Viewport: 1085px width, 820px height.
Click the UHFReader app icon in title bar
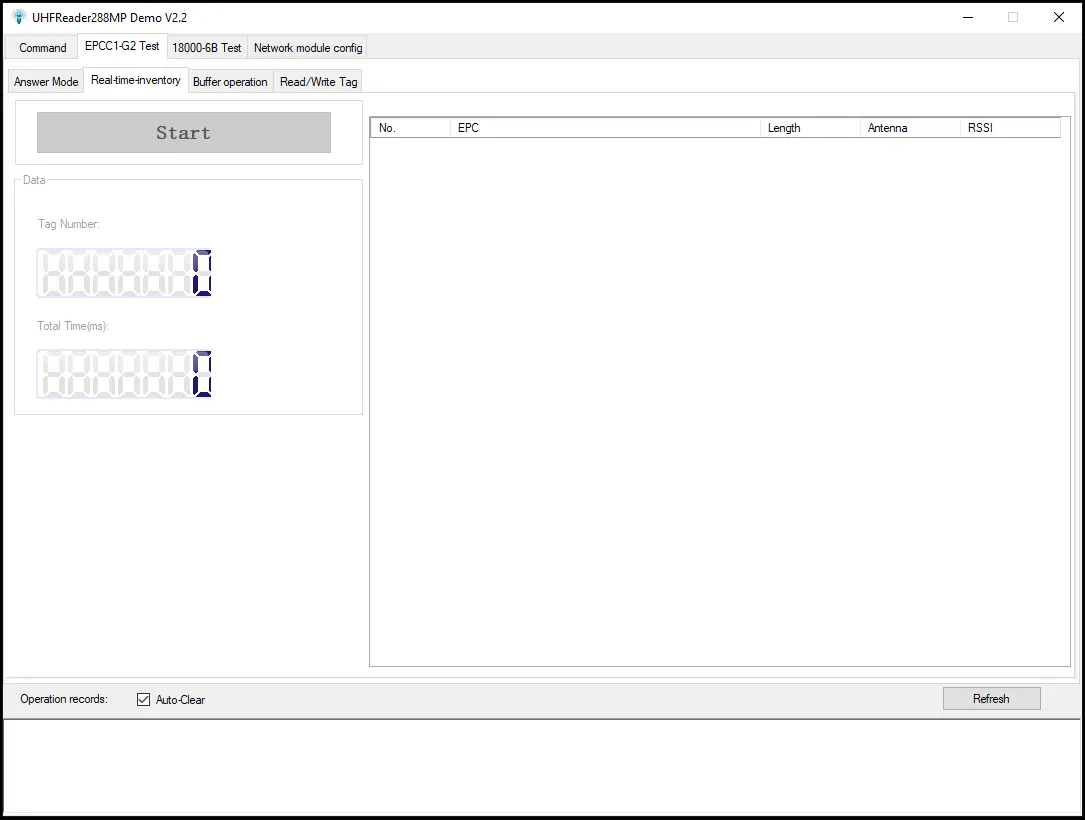(x=18, y=17)
